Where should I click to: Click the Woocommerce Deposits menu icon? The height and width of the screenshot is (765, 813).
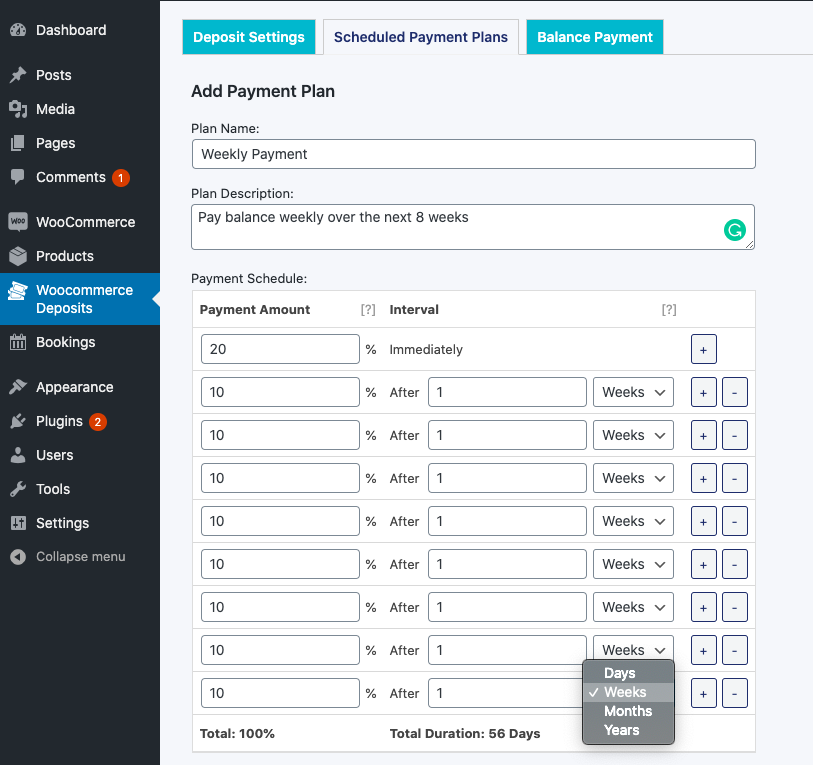coord(18,291)
